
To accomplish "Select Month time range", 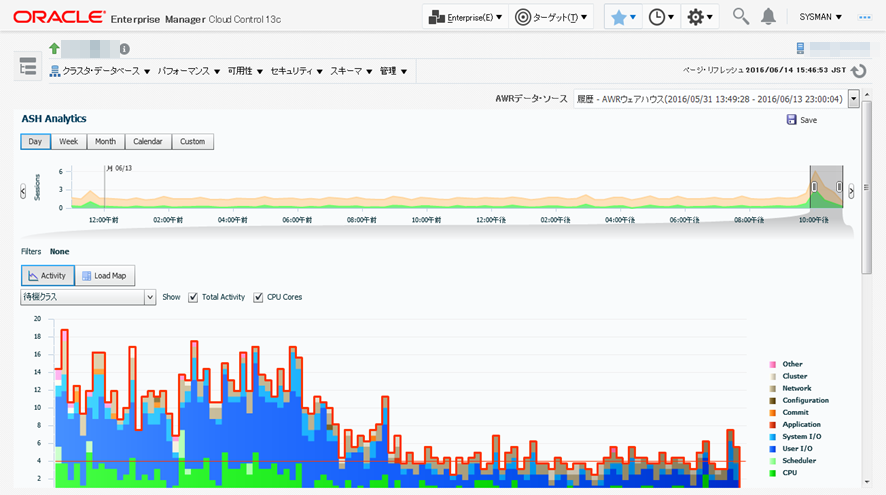I will click(x=105, y=141).
